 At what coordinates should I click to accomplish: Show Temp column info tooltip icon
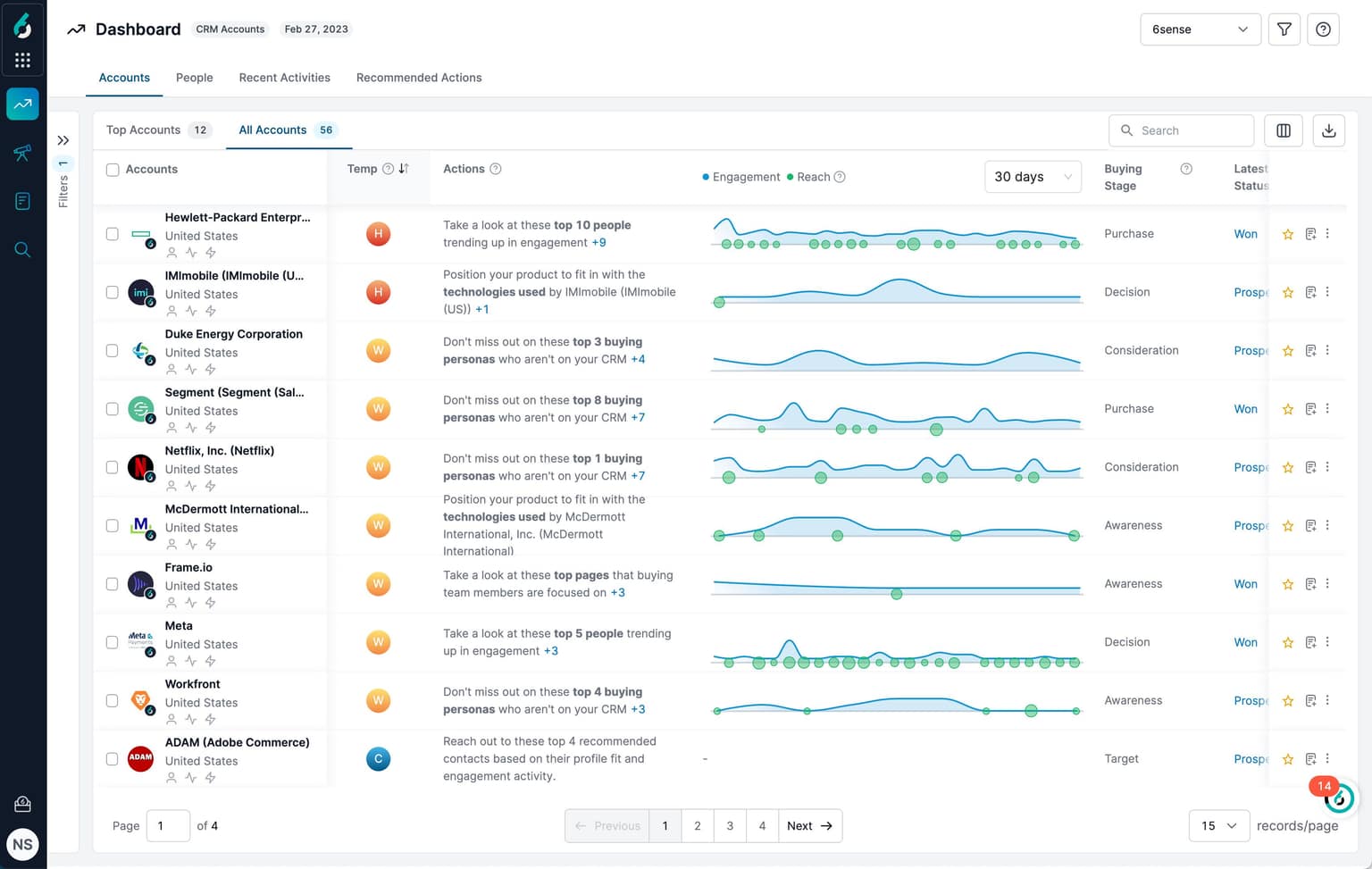coord(388,169)
